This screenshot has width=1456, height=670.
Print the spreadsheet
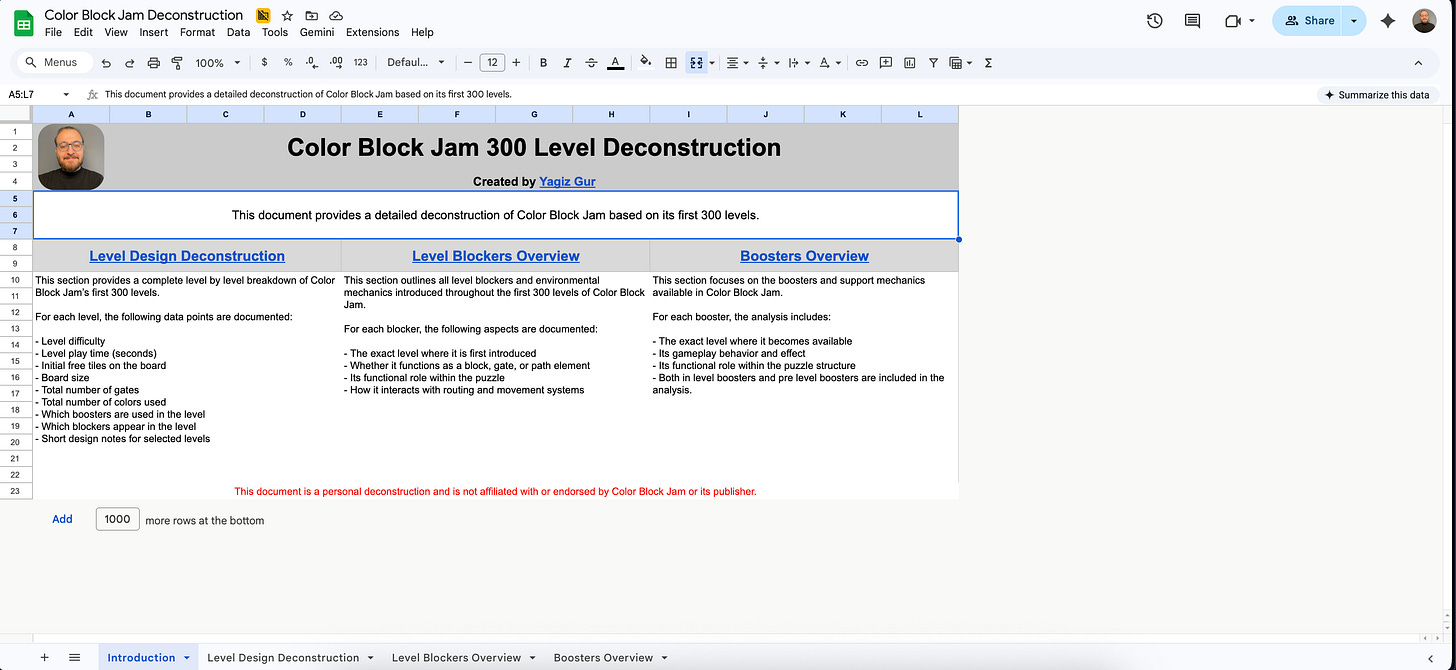[x=153, y=62]
